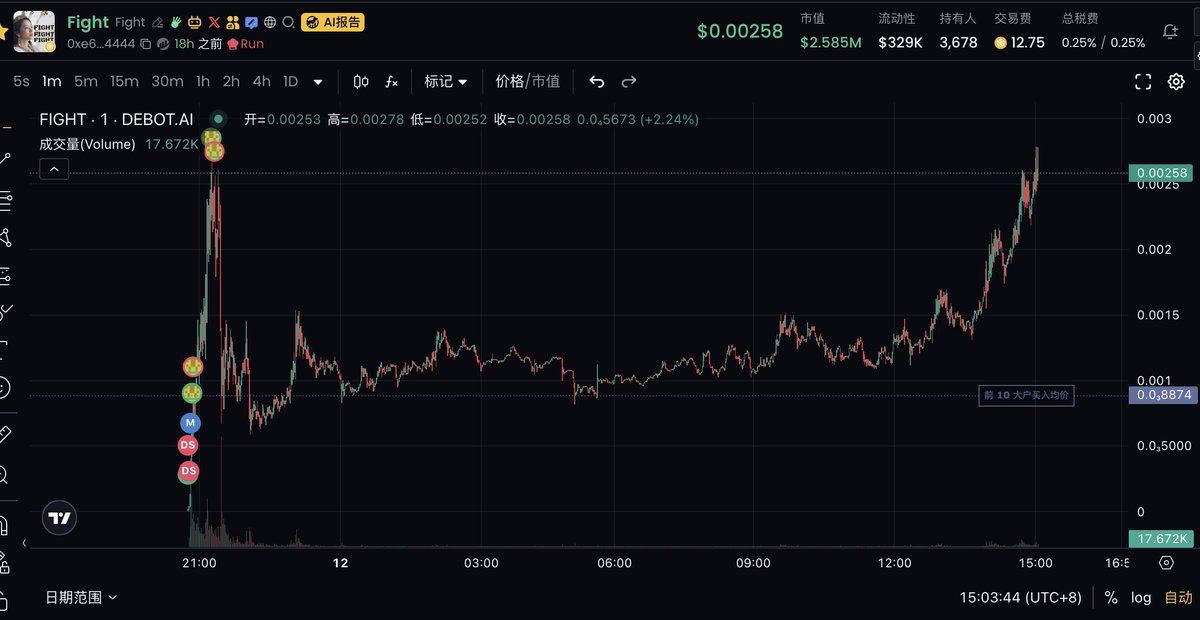The width and height of the screenshot is (1200, 620).
Task: Open the fx indicators menu
Action: 391,82
